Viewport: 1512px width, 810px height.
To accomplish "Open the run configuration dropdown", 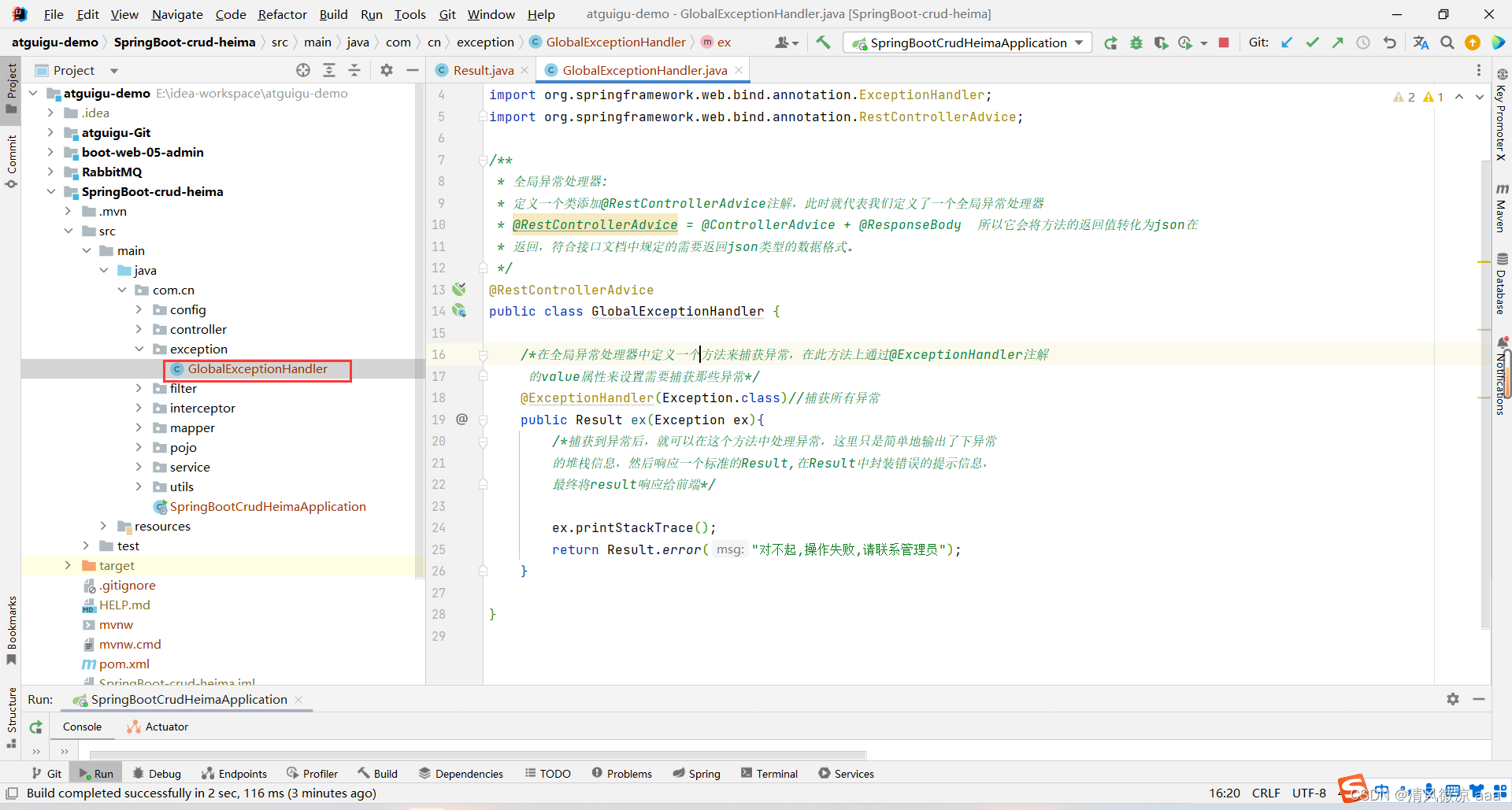I will [x=968, y=43].
